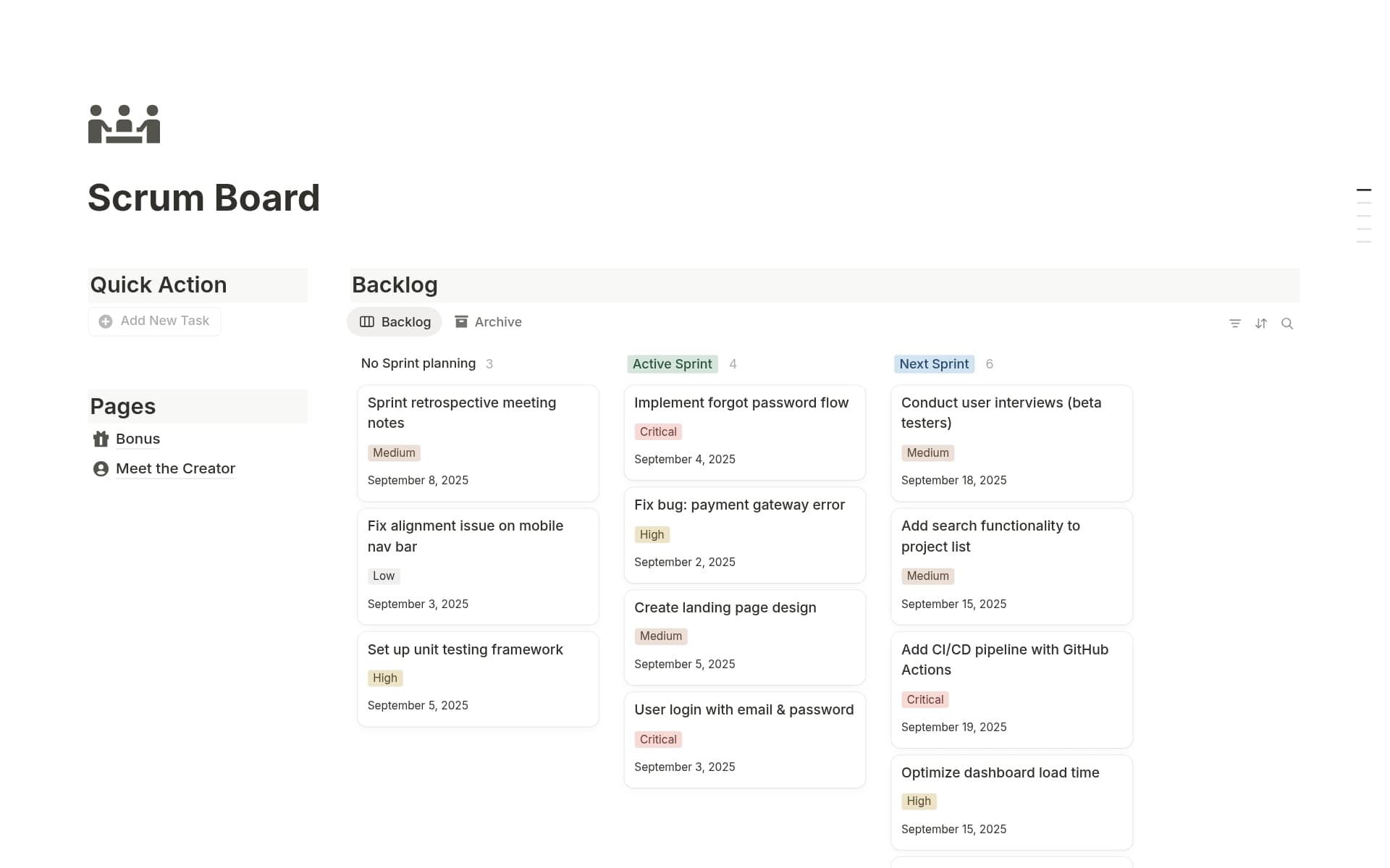Switch to the Backlog tab

pyautogui.click(x=406, y=321)
